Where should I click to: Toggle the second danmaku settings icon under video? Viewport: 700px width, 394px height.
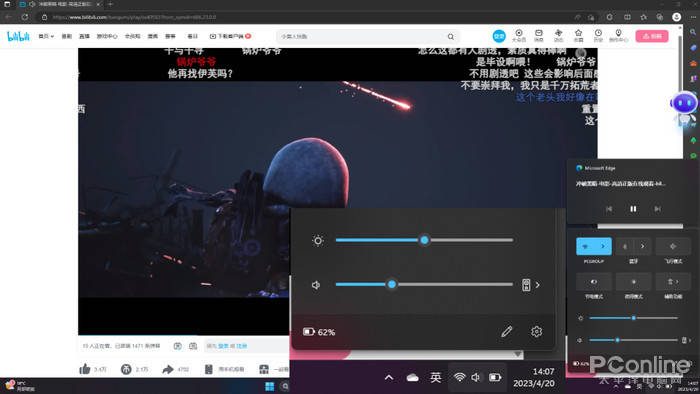pos(193,346)
